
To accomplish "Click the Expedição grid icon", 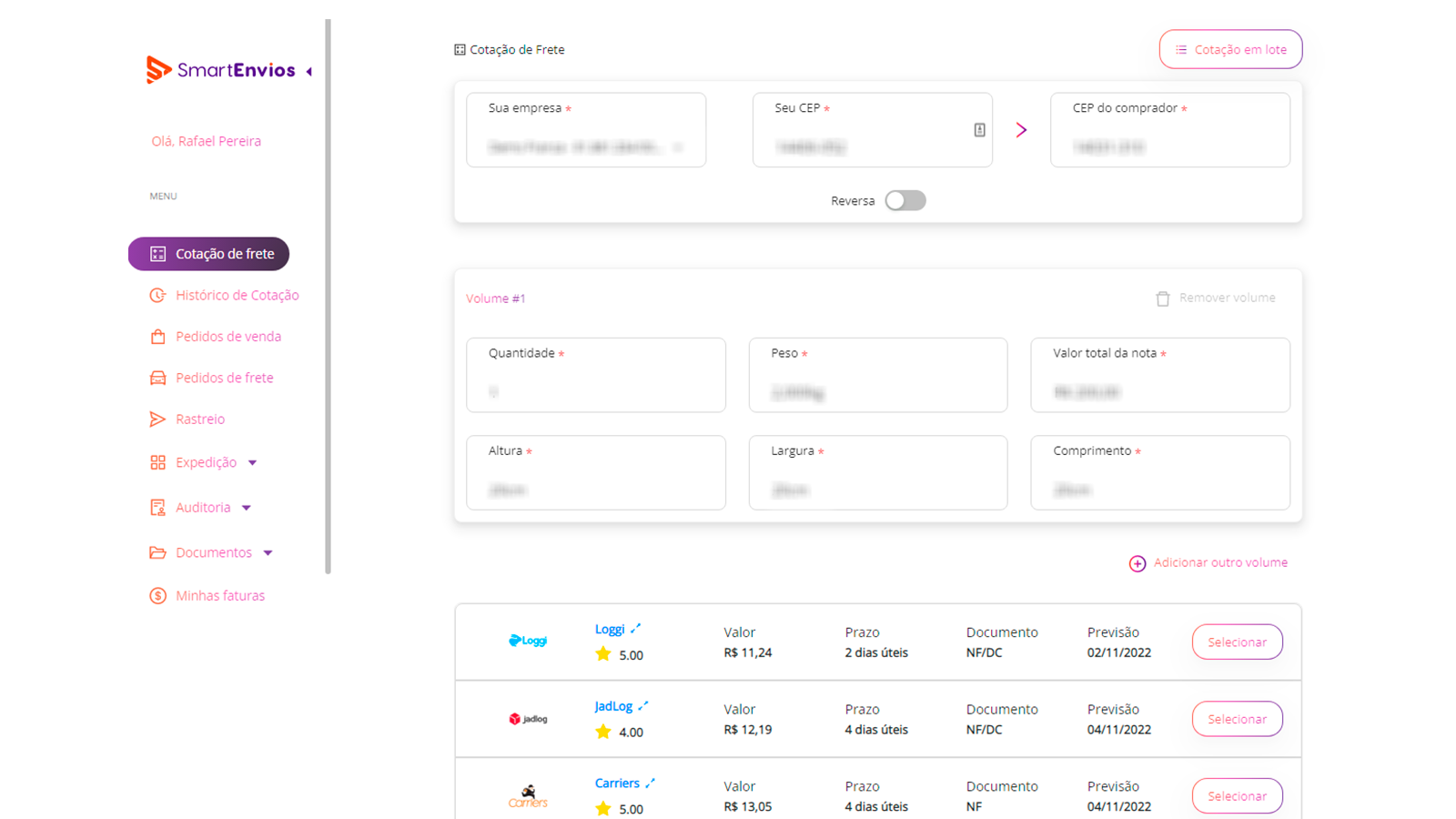I will pyautogui.click(x=157, y=462).
